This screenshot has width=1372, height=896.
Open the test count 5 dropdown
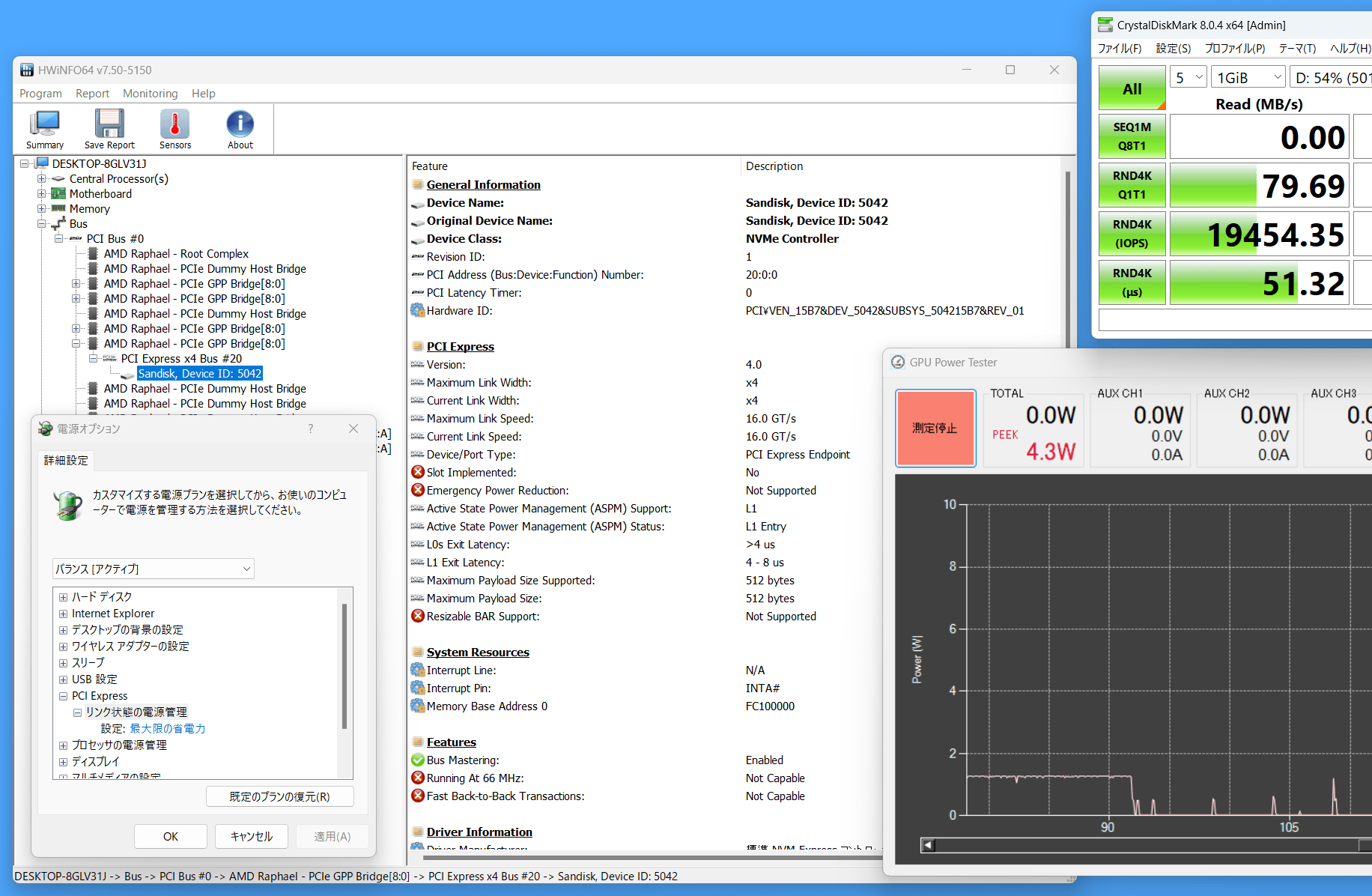1189,78
